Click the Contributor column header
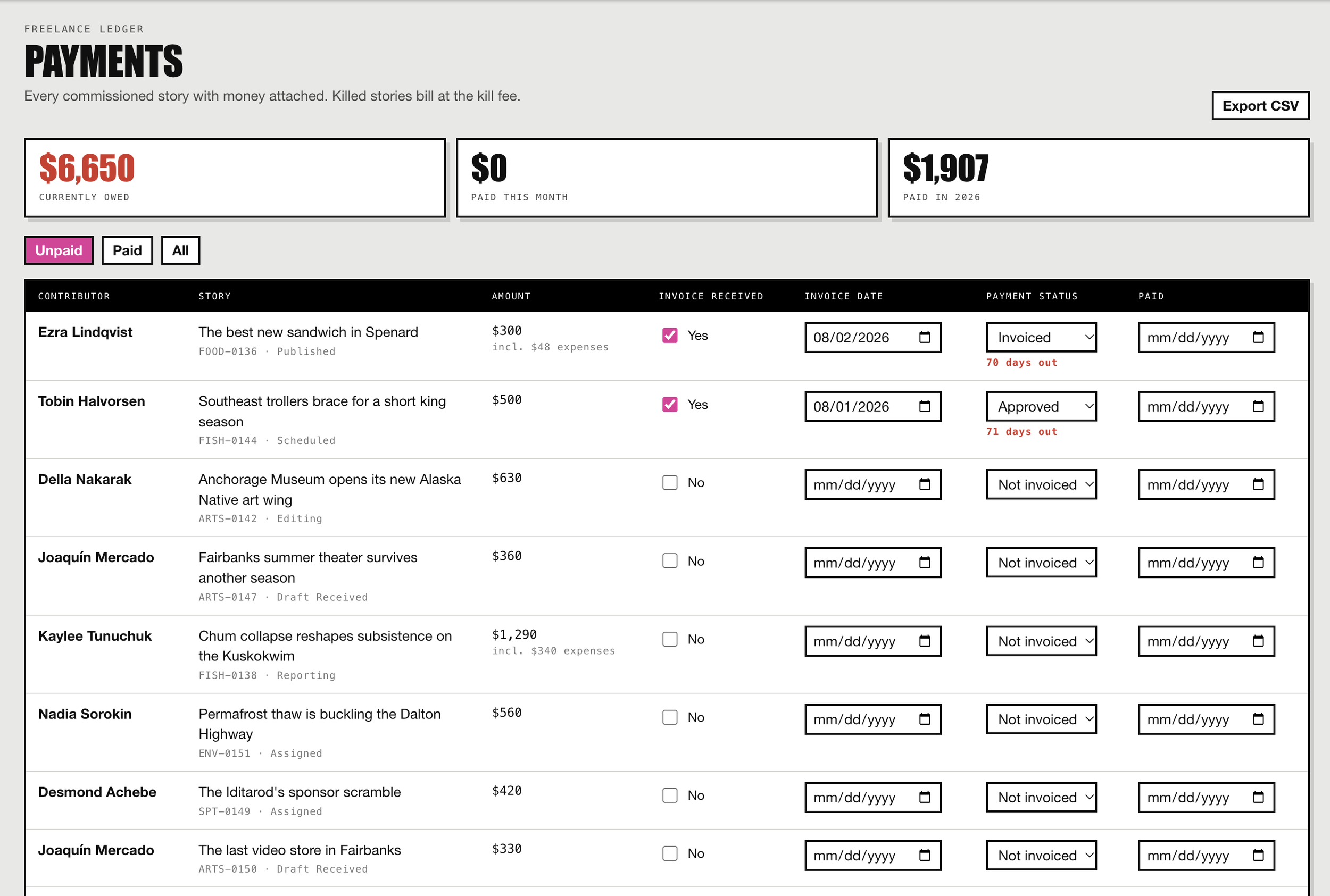 pos(74,296)
